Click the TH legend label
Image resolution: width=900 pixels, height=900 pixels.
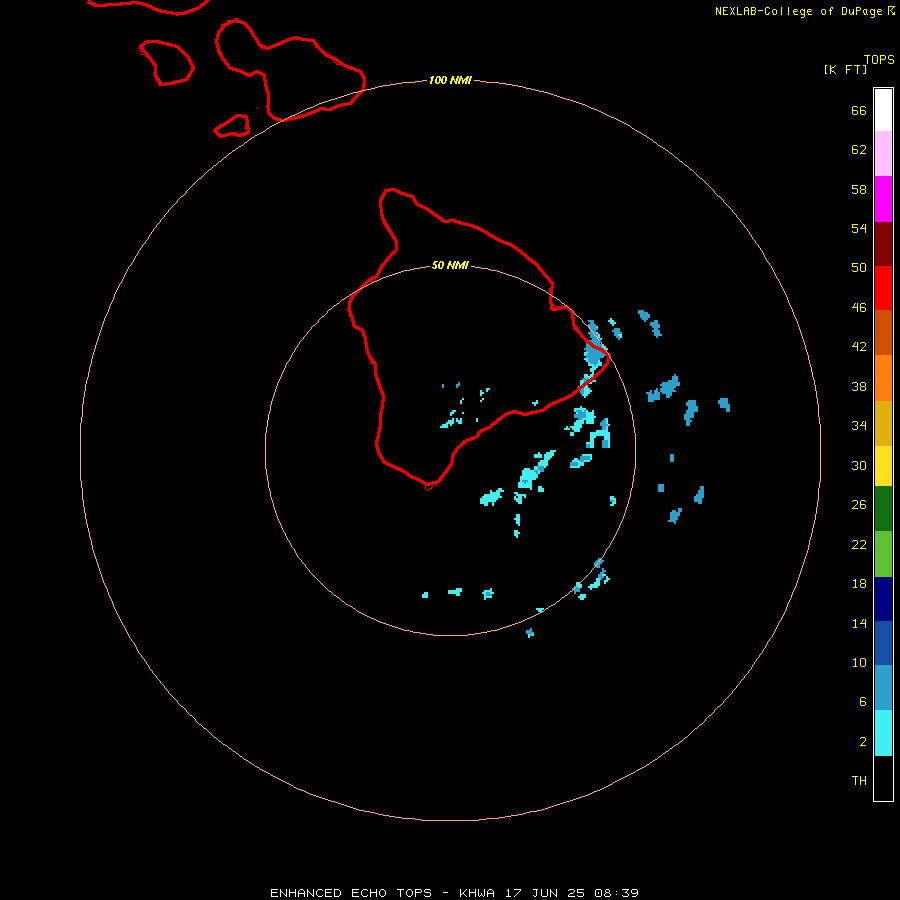pyautogui.click(x=859, y=780)
